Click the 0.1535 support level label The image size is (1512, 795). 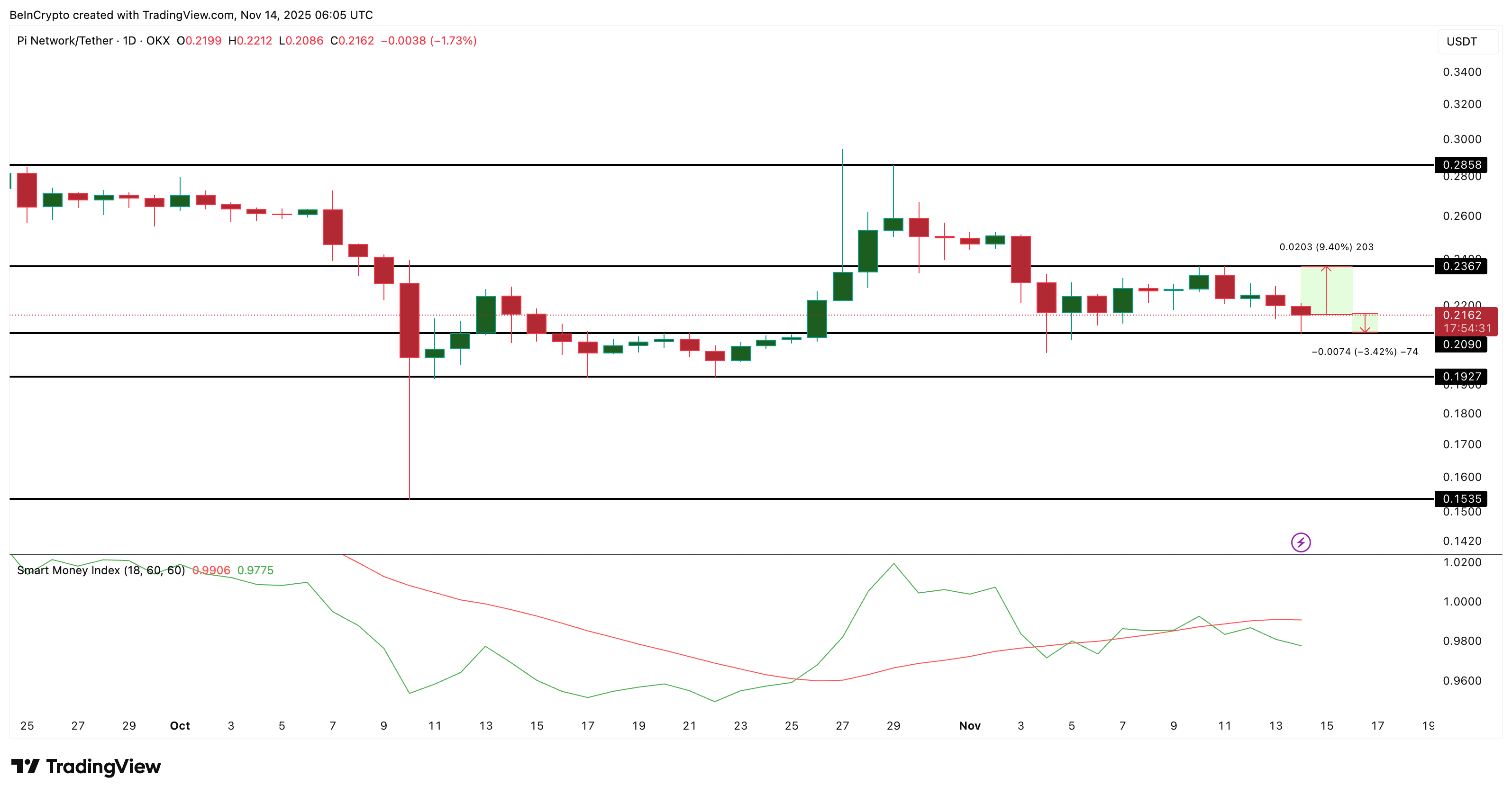pyautogui.click(x=1461, y=499)
